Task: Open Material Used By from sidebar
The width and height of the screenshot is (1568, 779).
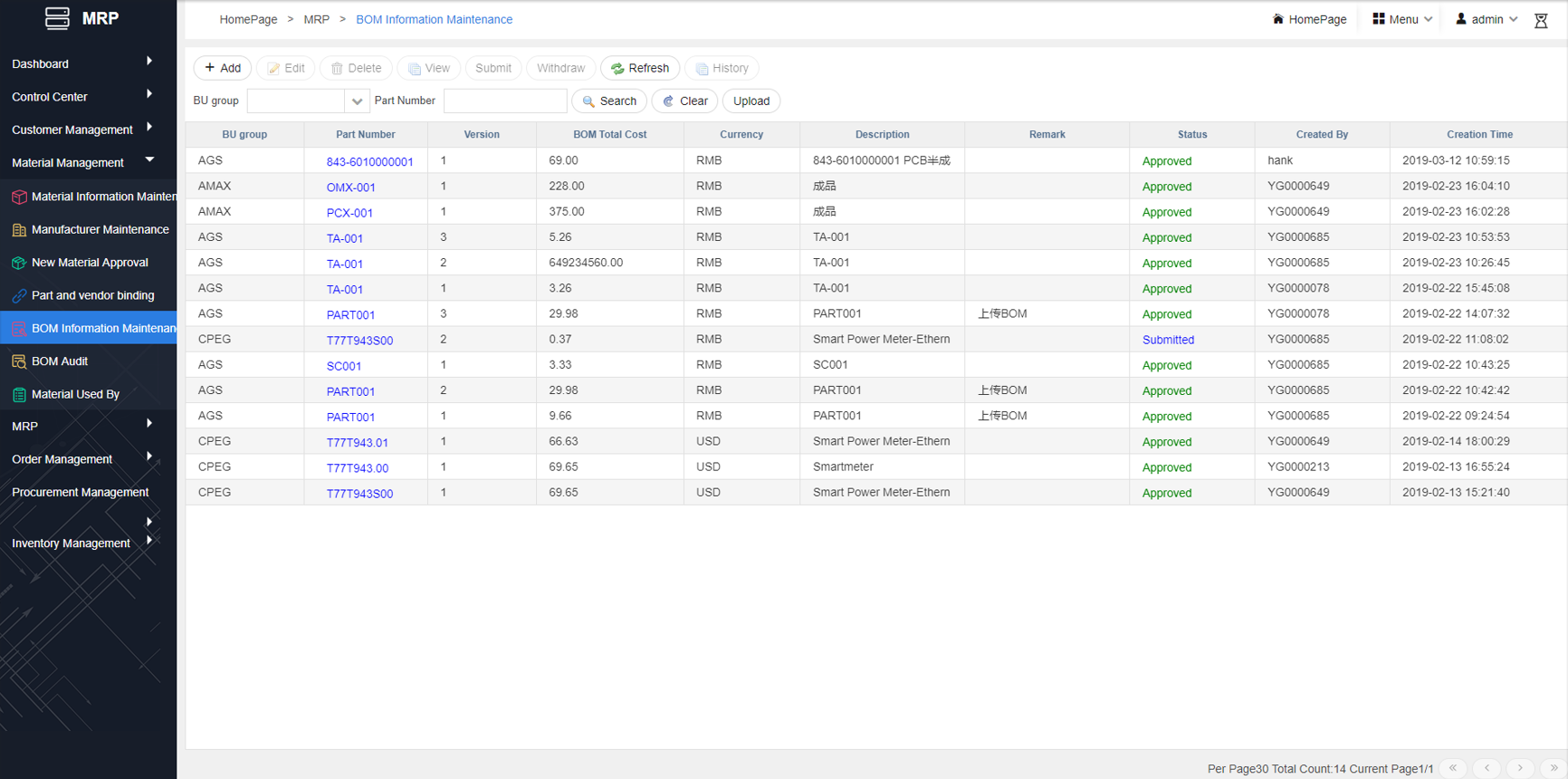Action: pos(75,394)
